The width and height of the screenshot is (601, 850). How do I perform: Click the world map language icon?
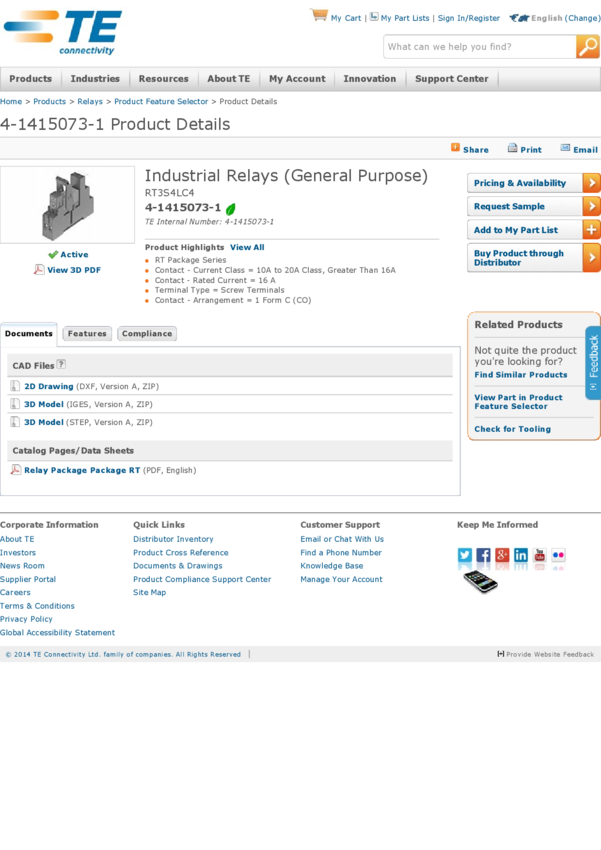[519, 18]
